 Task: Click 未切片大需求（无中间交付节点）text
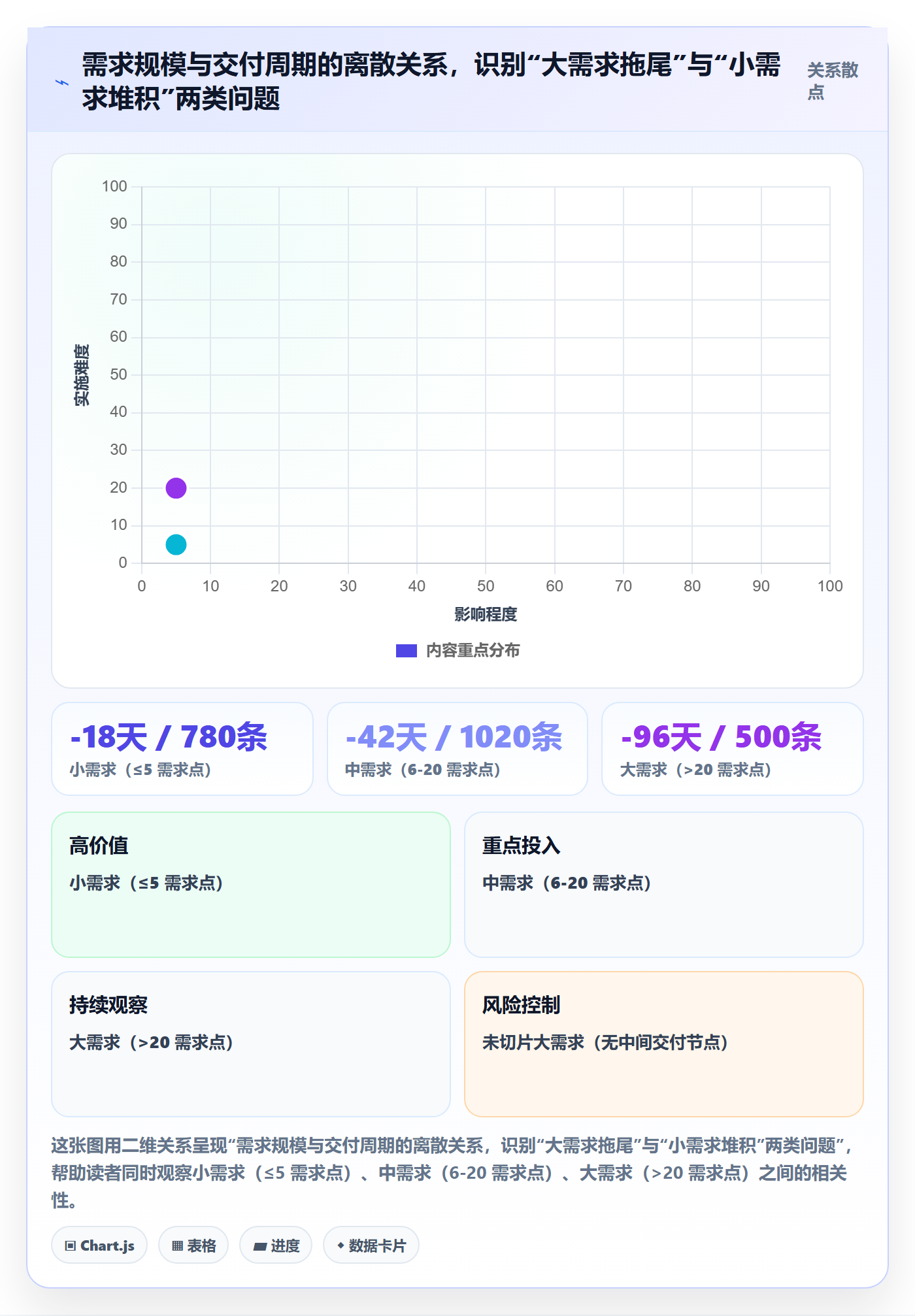[606, 1042]
